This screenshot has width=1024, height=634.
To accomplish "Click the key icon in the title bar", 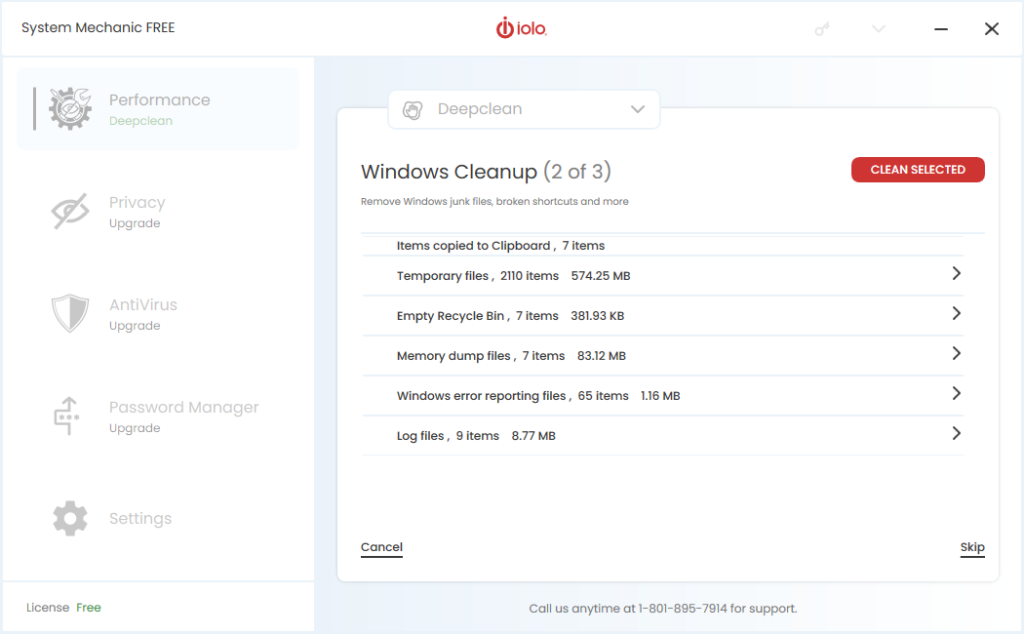I will tap(821, 28).
